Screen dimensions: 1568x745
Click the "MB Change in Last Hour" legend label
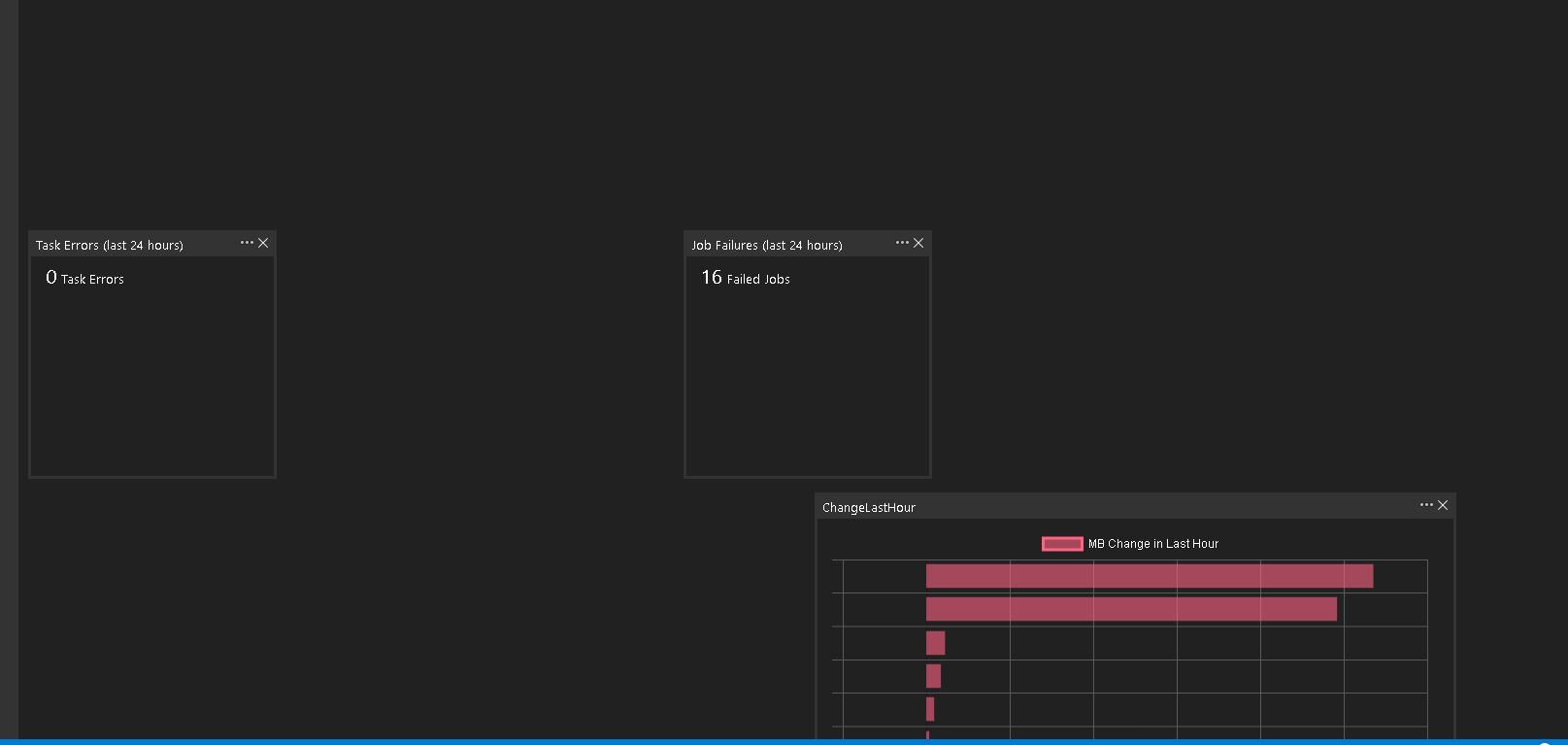click(1153, 544)
